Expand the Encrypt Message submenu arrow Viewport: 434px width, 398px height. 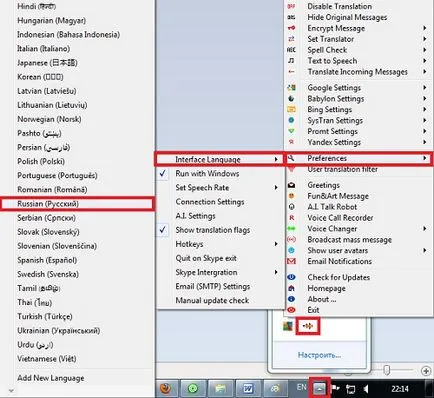coord(425,28)
